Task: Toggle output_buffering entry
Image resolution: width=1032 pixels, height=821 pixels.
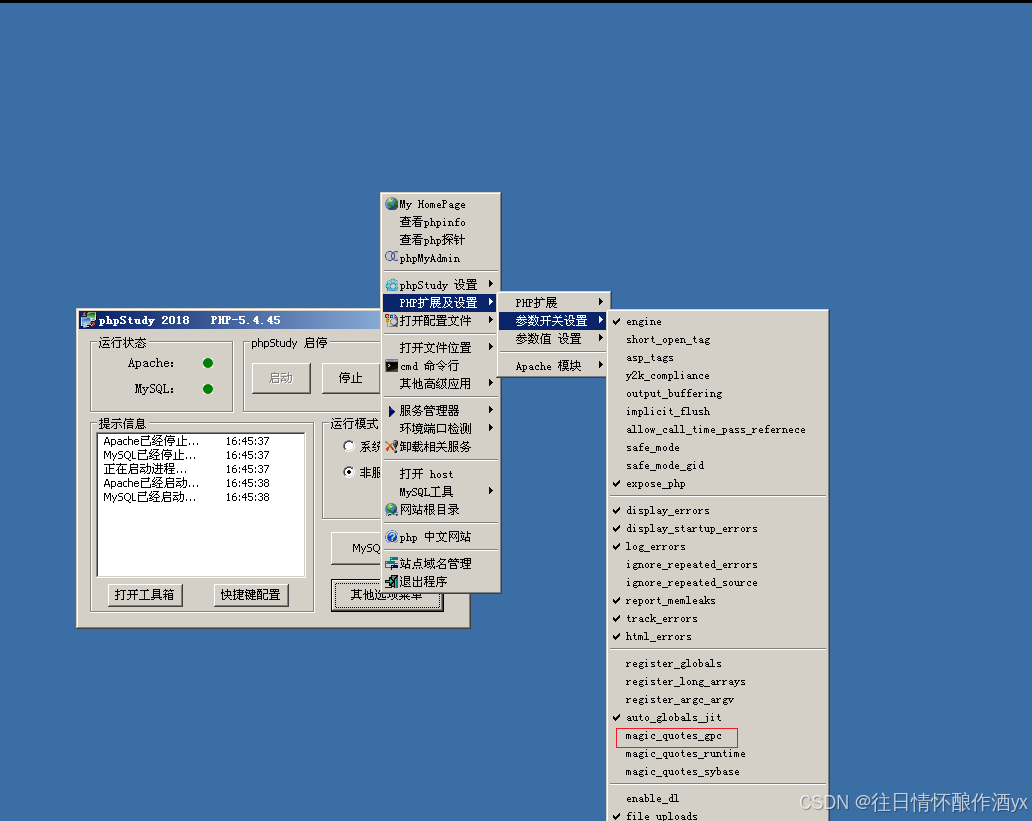Action: point(717,393)
